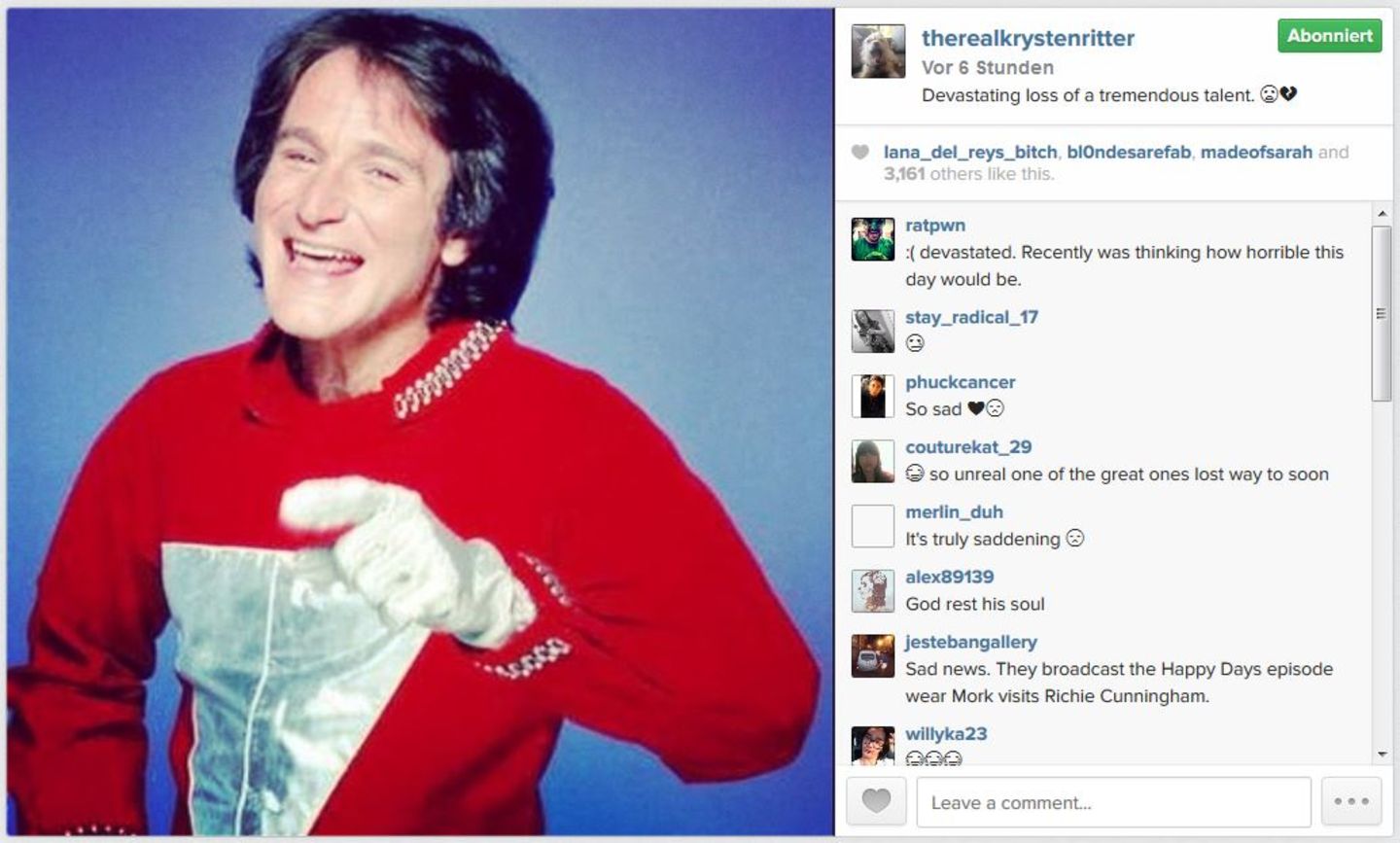The image size is (1400, 843).
Task: Open merlin_duh username link
Action: tap(954, 511)
